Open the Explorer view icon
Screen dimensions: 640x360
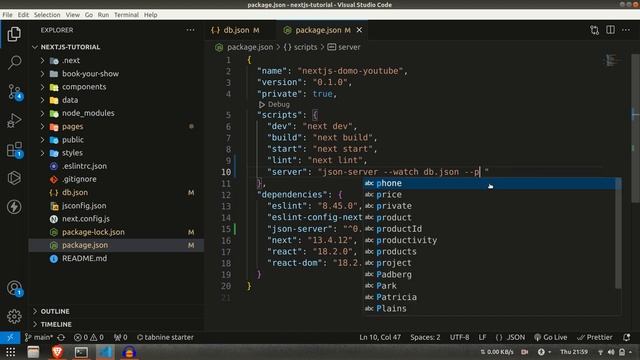(x=14, y=34)
